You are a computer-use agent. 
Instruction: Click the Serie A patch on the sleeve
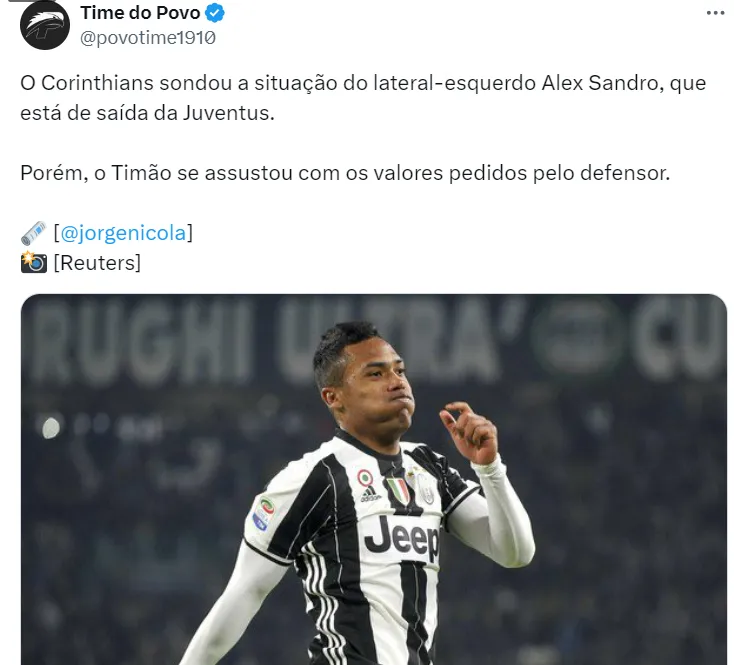[x=264, y=514]
